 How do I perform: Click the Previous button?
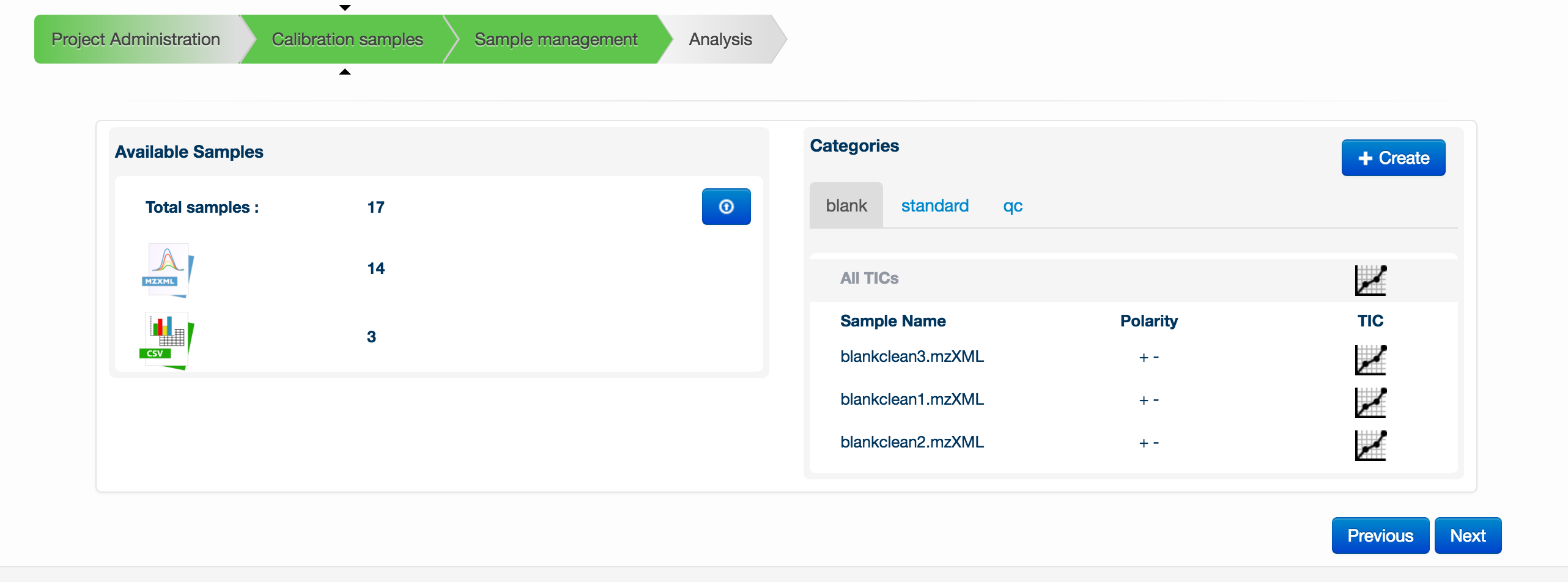[1380, 536]
